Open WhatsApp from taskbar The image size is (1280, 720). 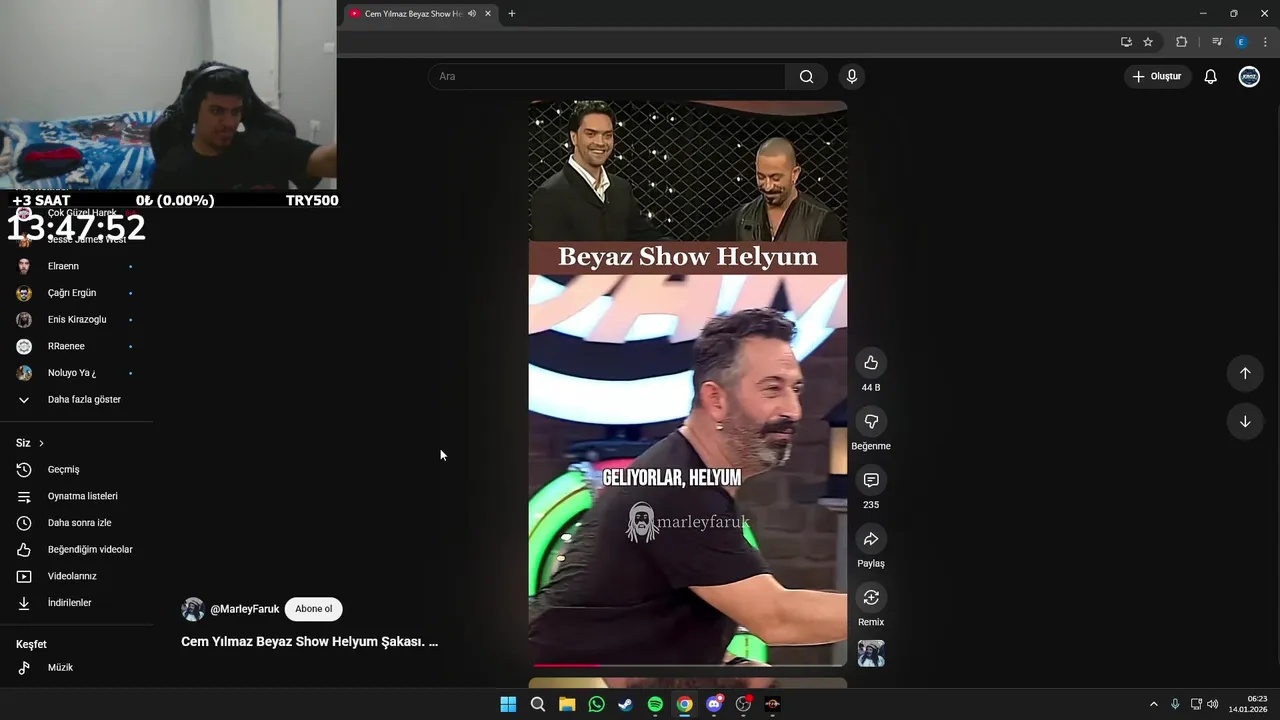coord(597,704)
